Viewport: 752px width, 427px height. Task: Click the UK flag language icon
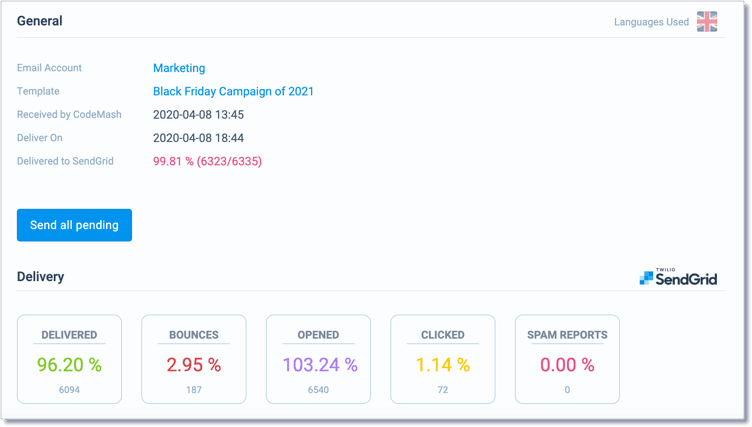707,22
